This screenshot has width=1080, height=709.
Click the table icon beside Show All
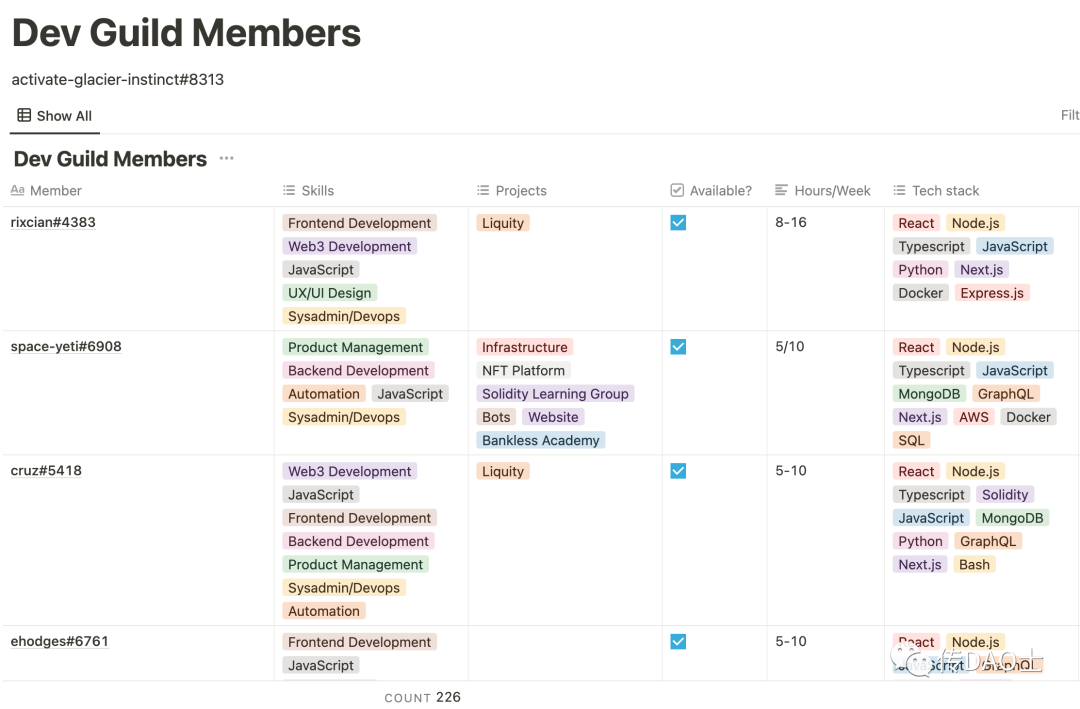tap(24, 116)
